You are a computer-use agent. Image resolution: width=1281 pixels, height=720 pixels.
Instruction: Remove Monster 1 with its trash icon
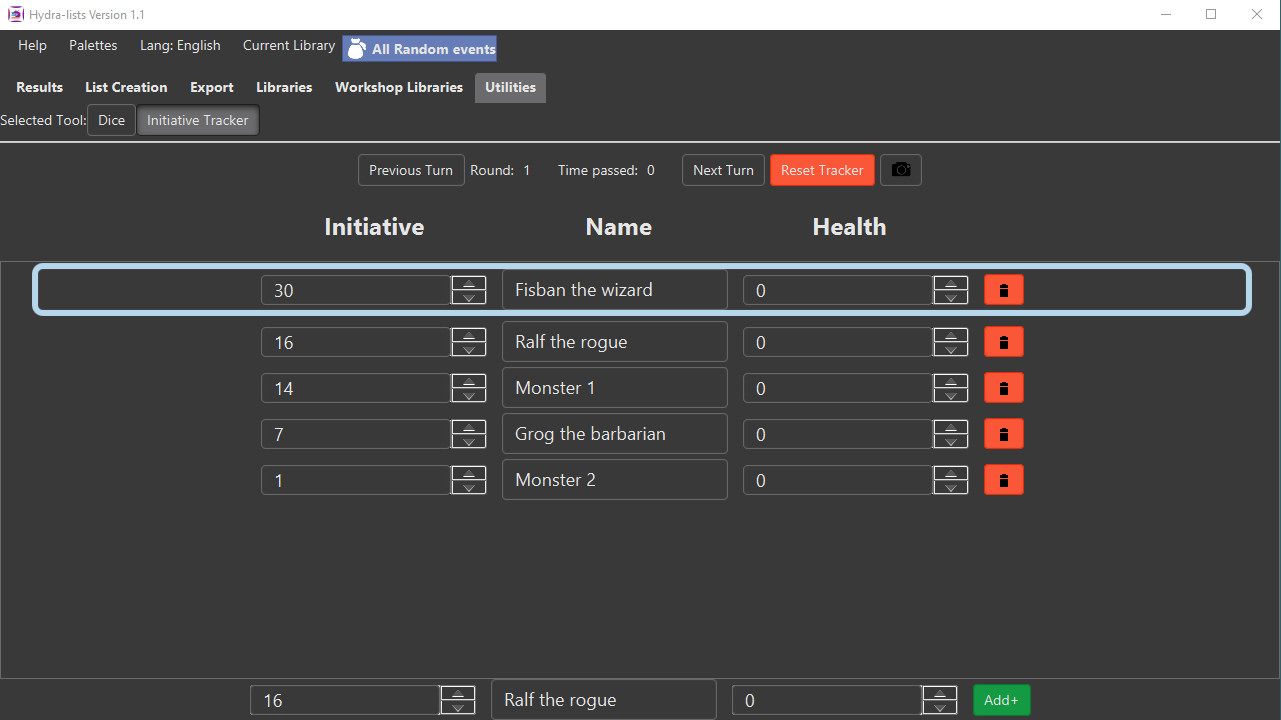[1003, 387]
